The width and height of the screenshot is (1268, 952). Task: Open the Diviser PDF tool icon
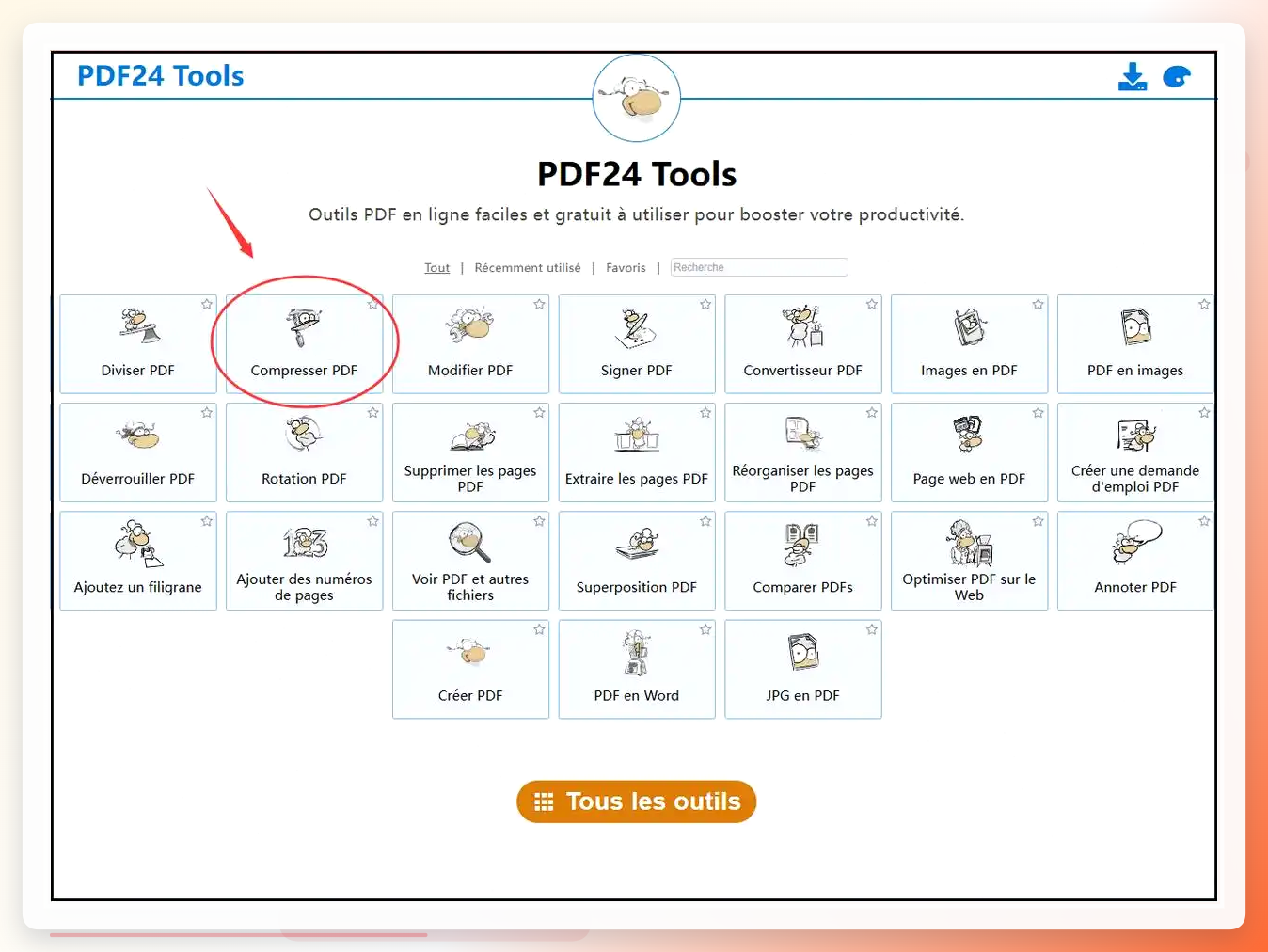tap(138, 325)
